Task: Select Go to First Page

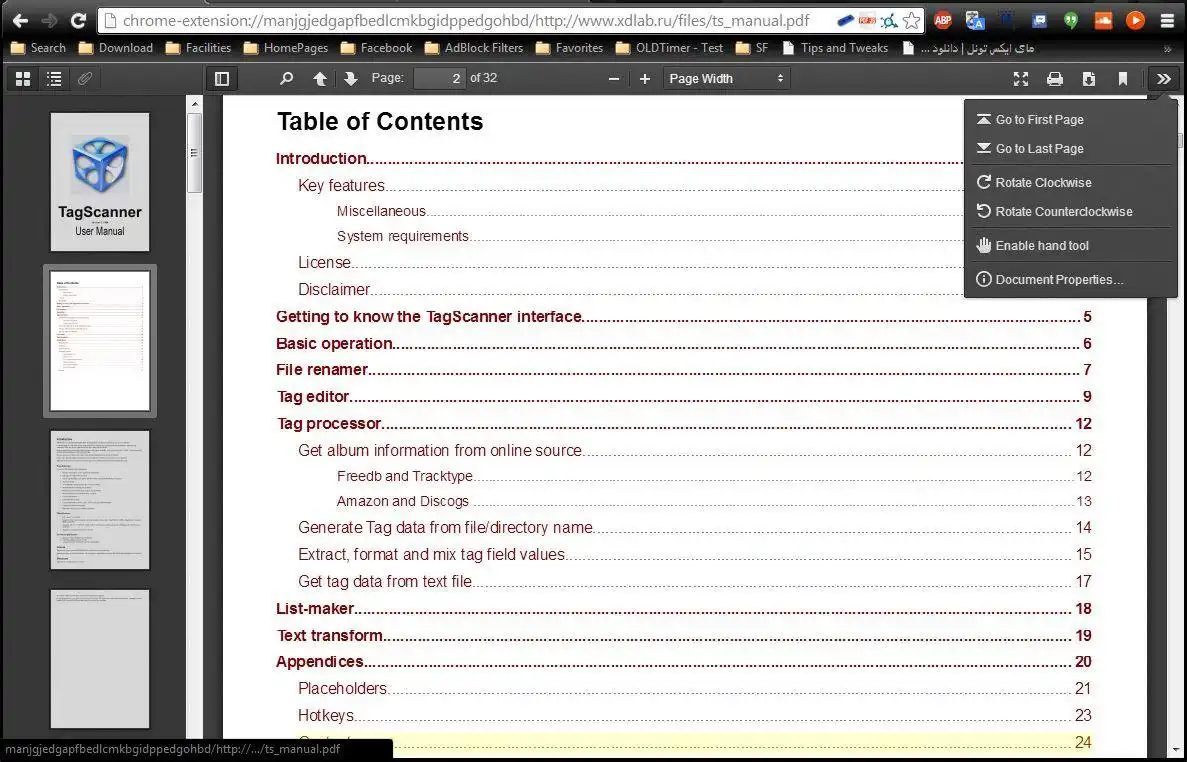Action: pos(1070,120)
